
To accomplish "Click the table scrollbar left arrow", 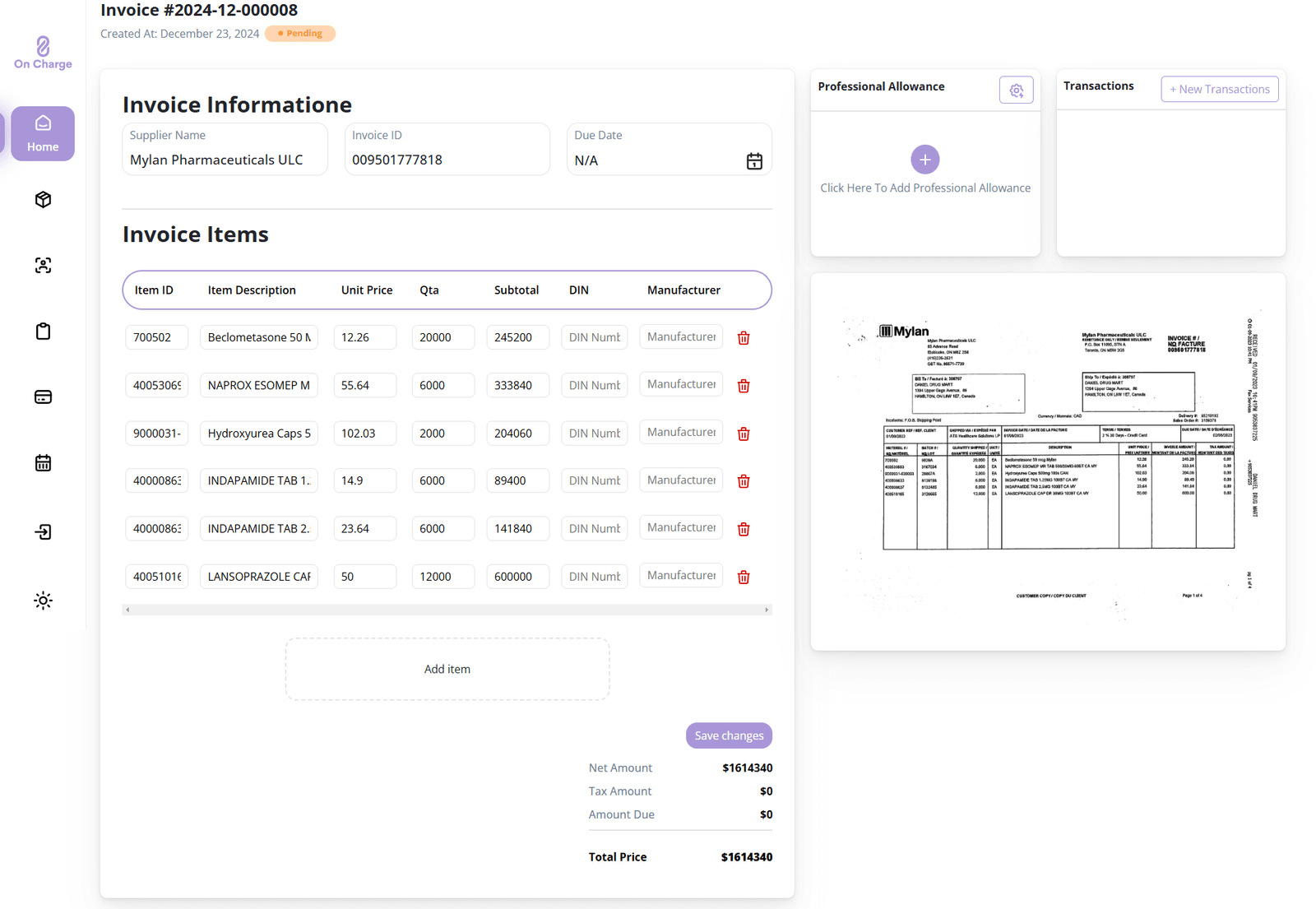I will 127,610.
